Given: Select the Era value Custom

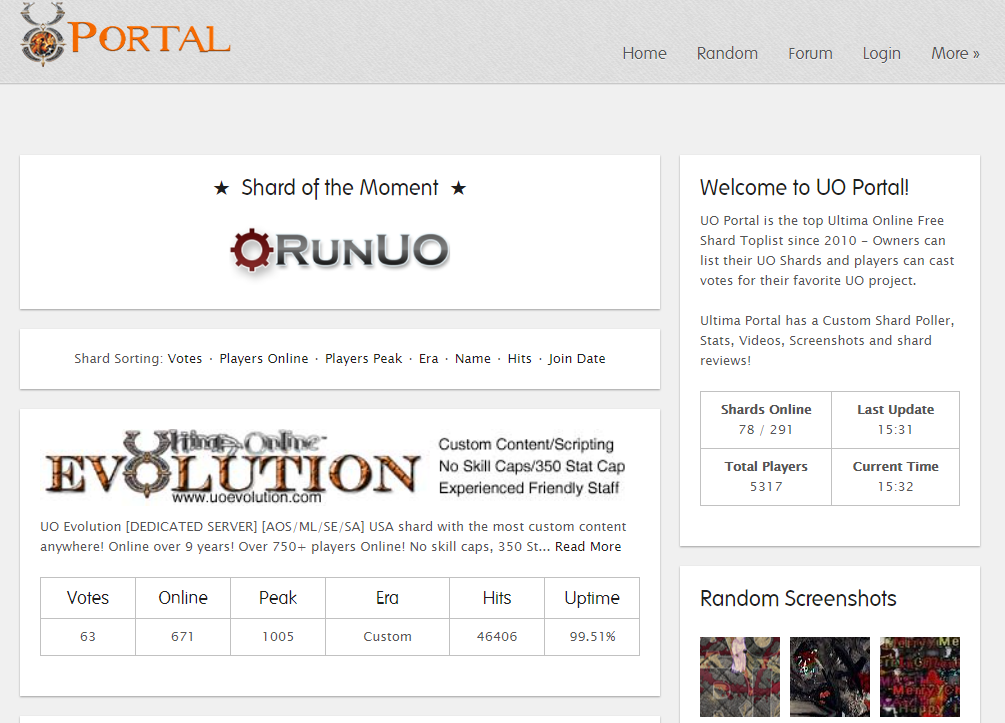Looking at the screenshot, I should (x=387, y=636).
